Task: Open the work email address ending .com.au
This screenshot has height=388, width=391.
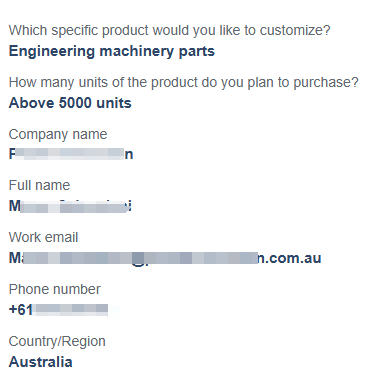Action: (165, 258)
